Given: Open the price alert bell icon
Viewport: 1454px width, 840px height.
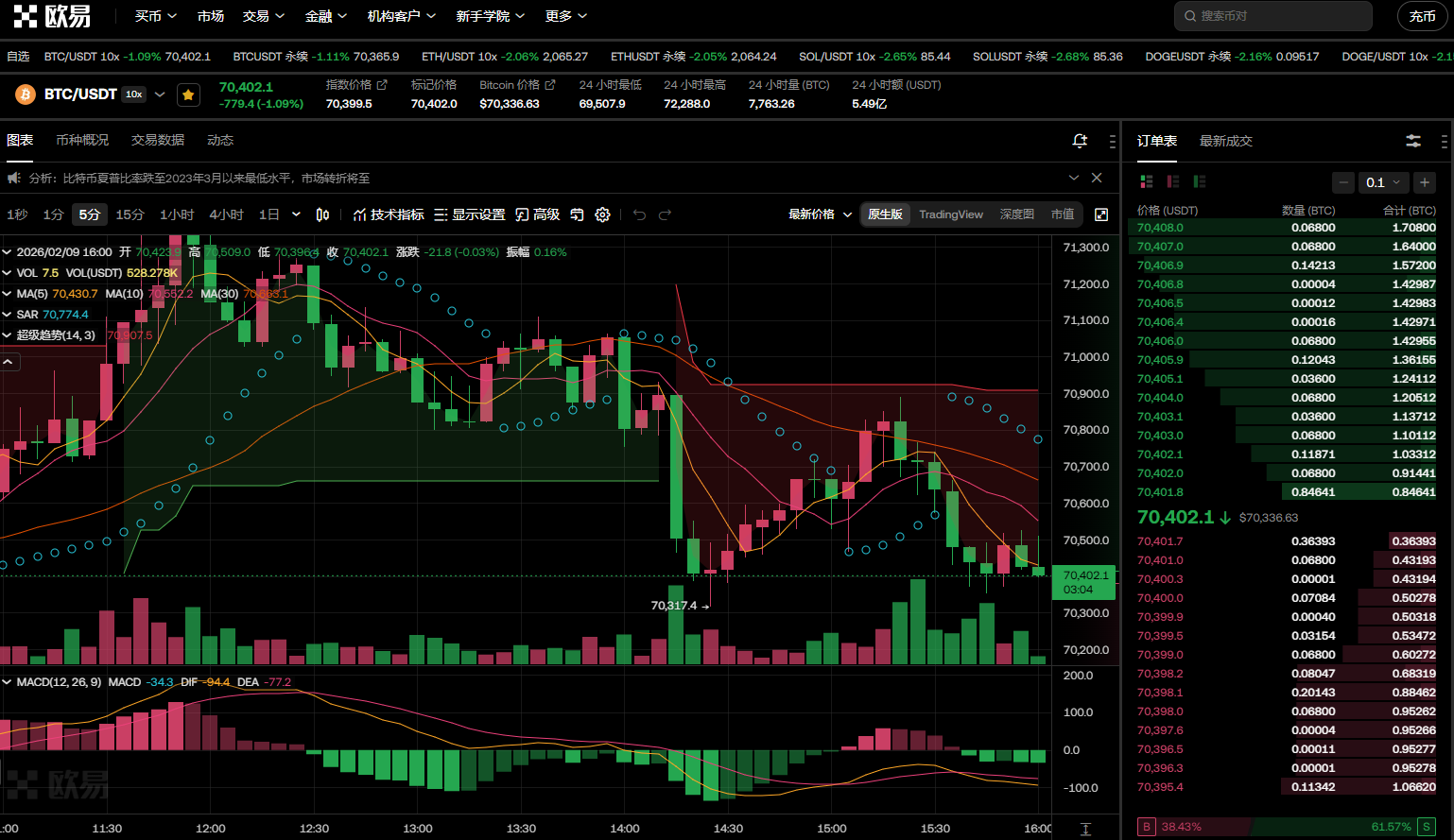Looking at the screenshot, I should pyautogui.click(x=1080, y=141).
